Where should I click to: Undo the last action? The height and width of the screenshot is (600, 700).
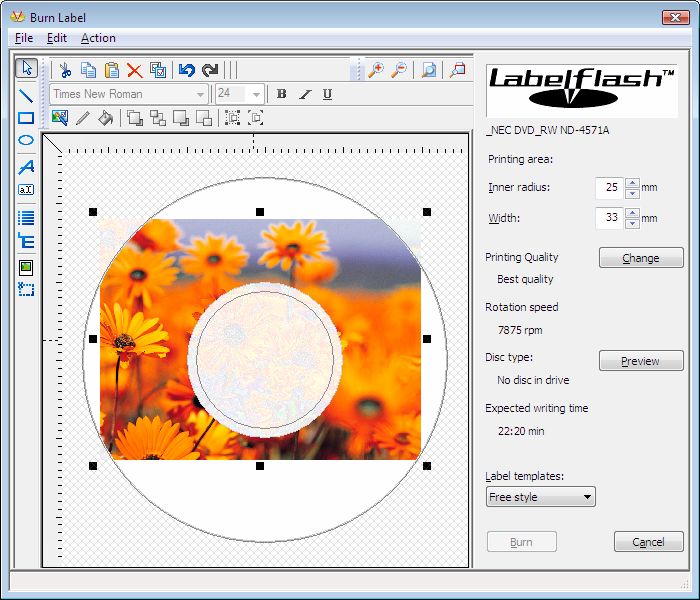(187, 70)
